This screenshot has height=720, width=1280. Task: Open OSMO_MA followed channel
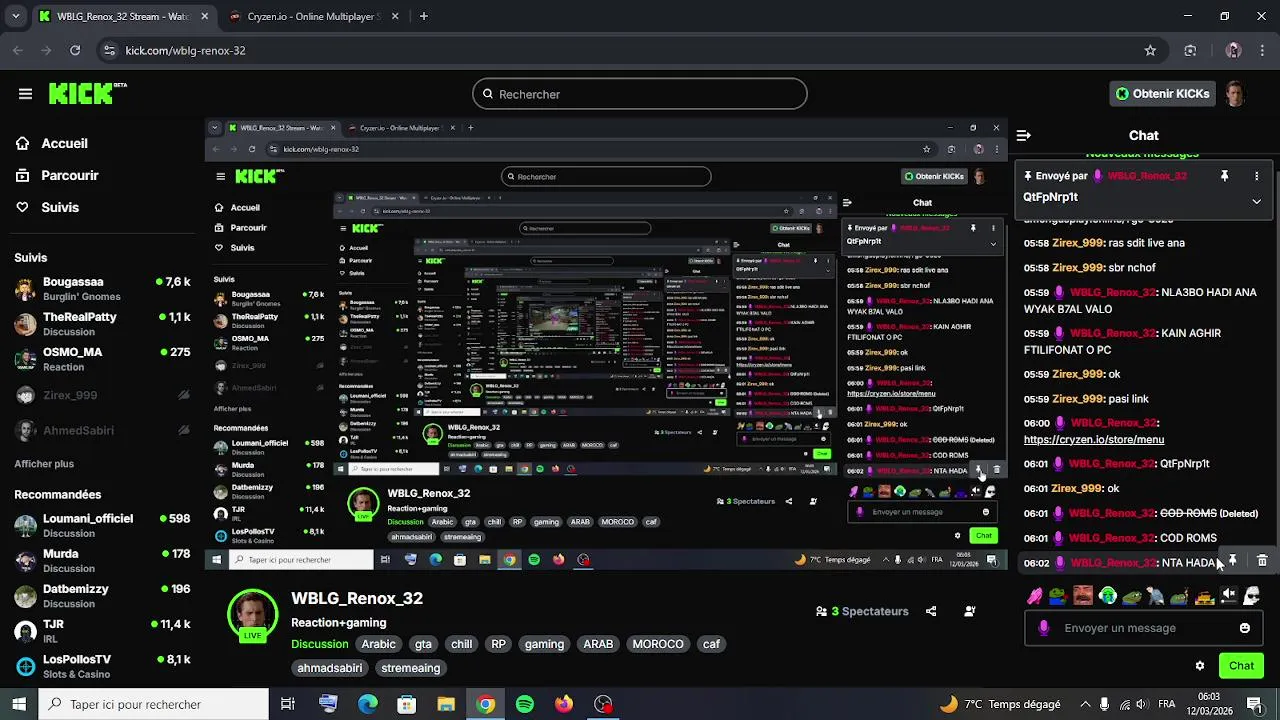coord(102,358)
